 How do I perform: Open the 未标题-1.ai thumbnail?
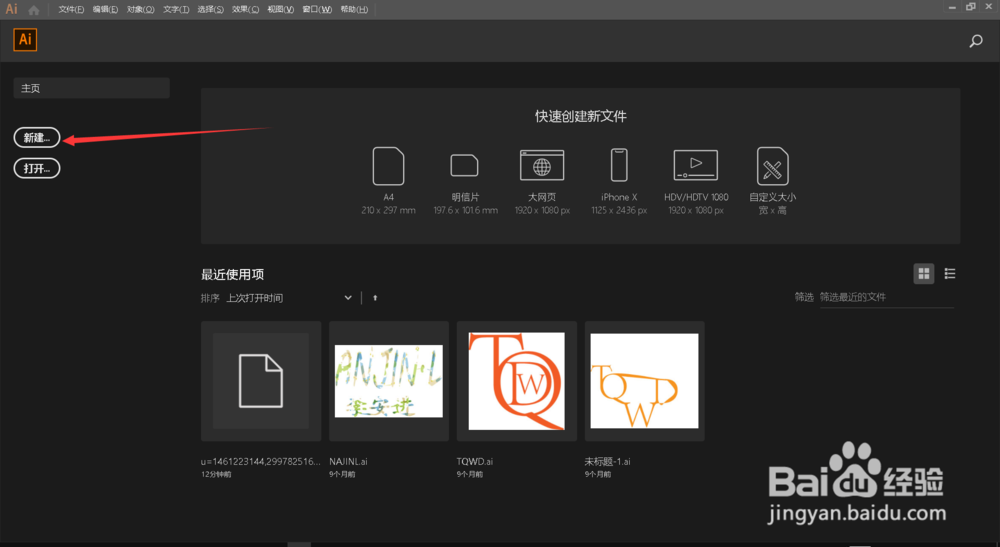click(x=645, y=381)
